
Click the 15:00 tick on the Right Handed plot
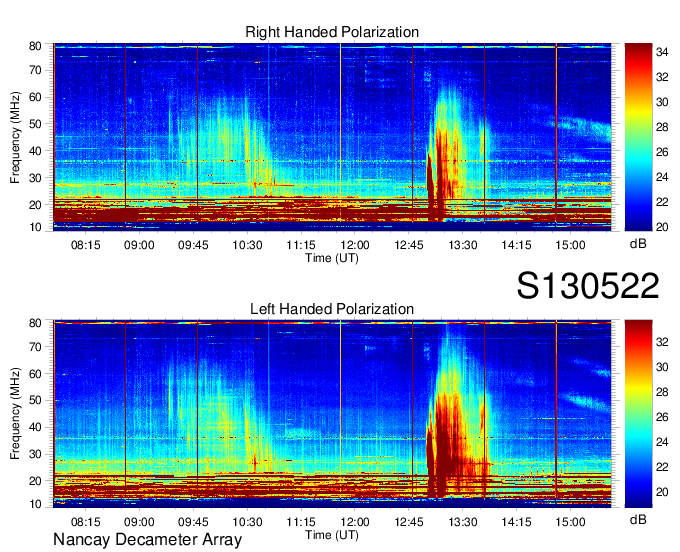[570, 245]
